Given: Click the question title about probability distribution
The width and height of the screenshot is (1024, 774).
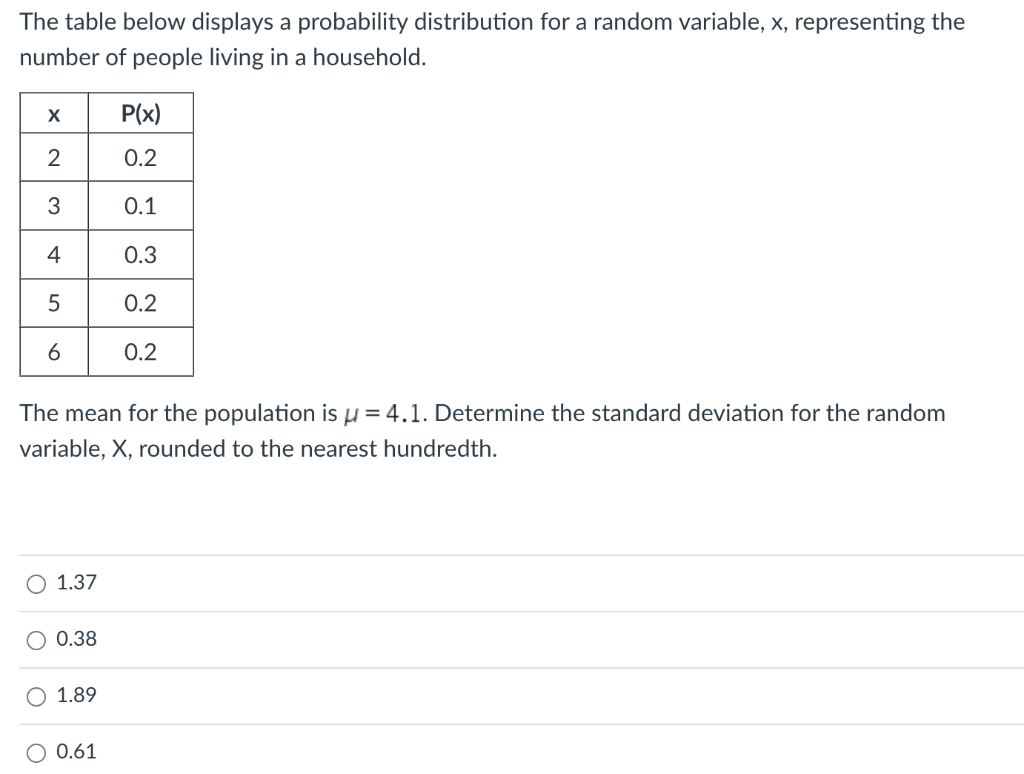Looking at the screenshot, I should 490,21.
